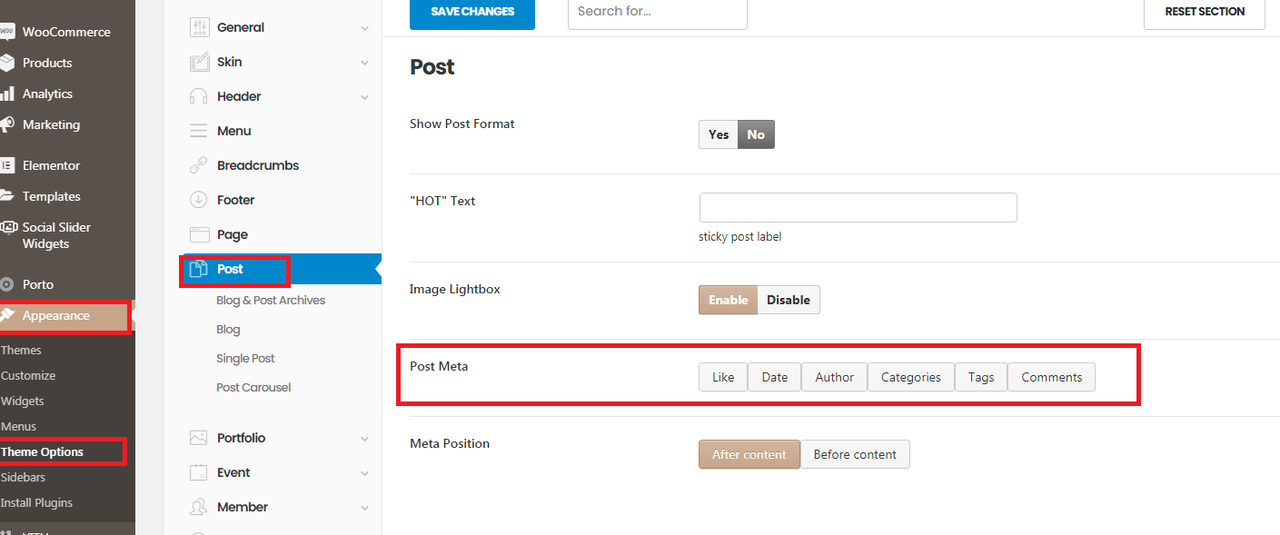Select After content meta position
The height and width of the screenshot is (535, 1280).
pos(749,454)
